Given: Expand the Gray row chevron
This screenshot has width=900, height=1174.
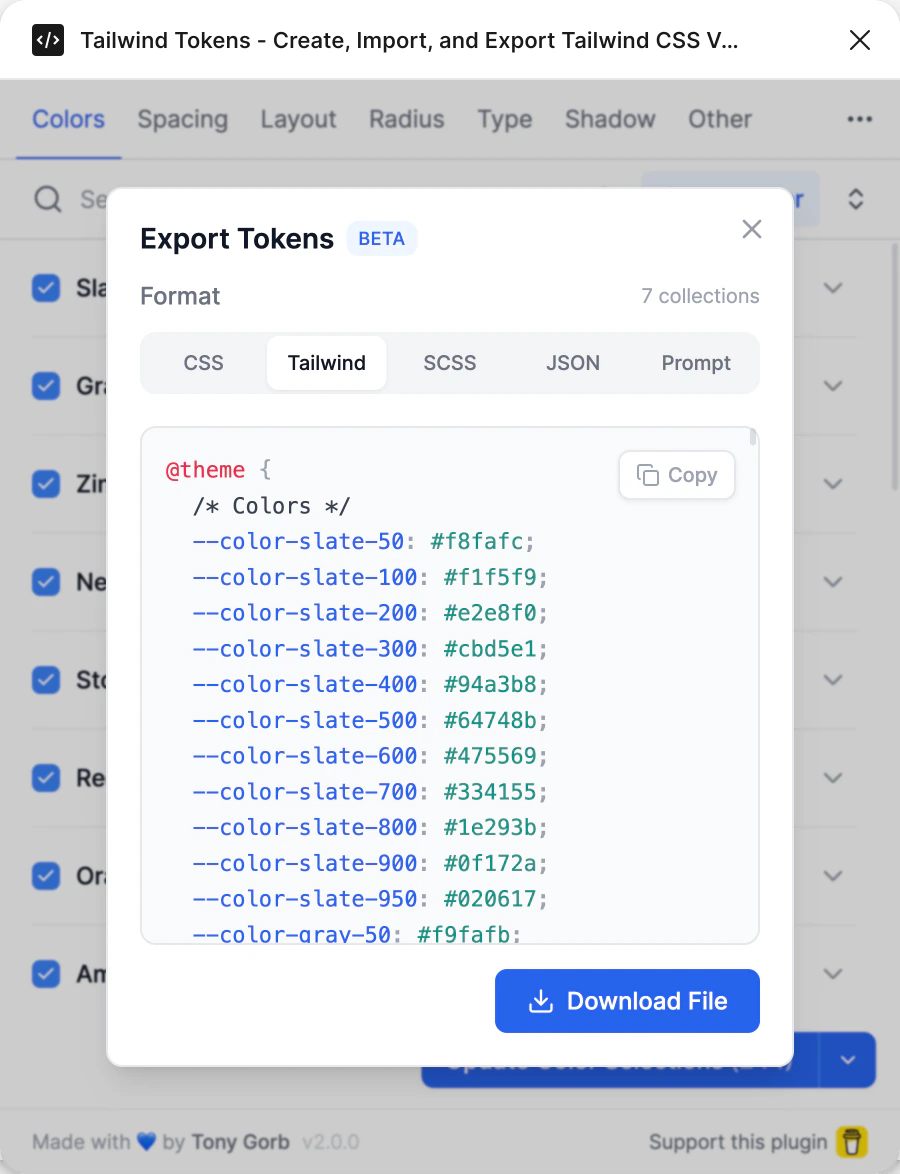Looking at the screenshot, I should (833, 386).
